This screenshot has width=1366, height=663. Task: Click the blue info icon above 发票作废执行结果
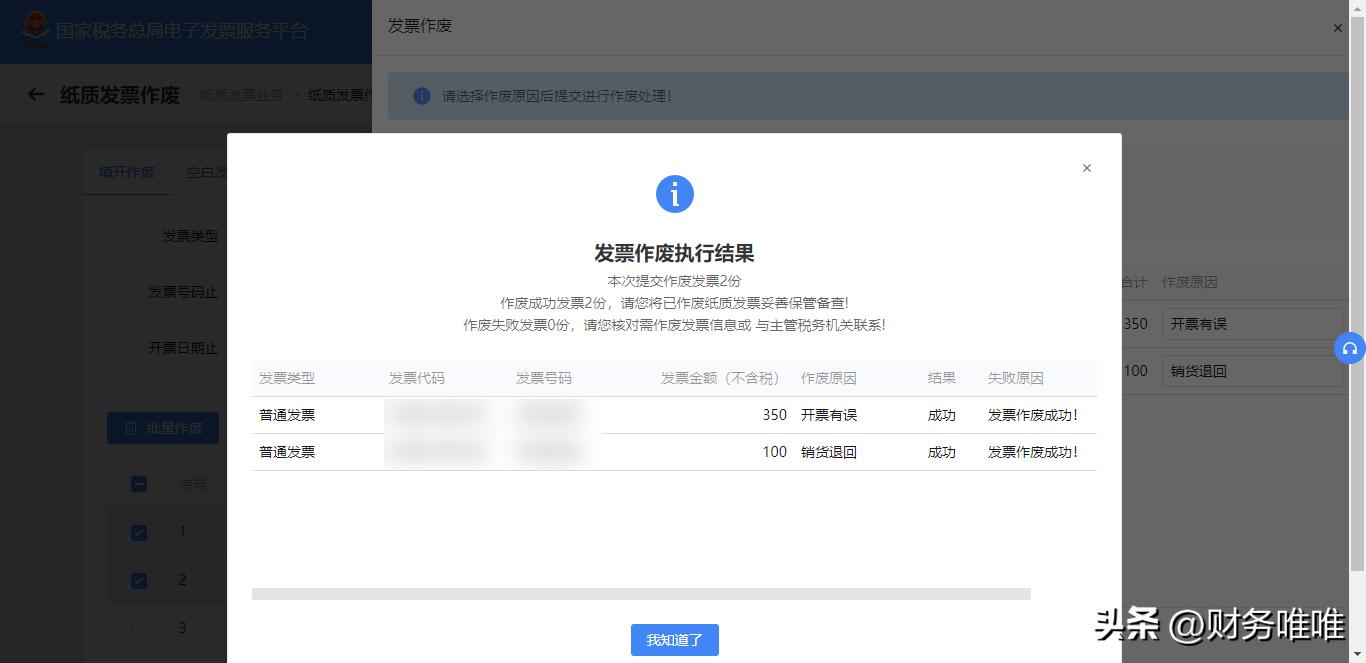[675, 194]
